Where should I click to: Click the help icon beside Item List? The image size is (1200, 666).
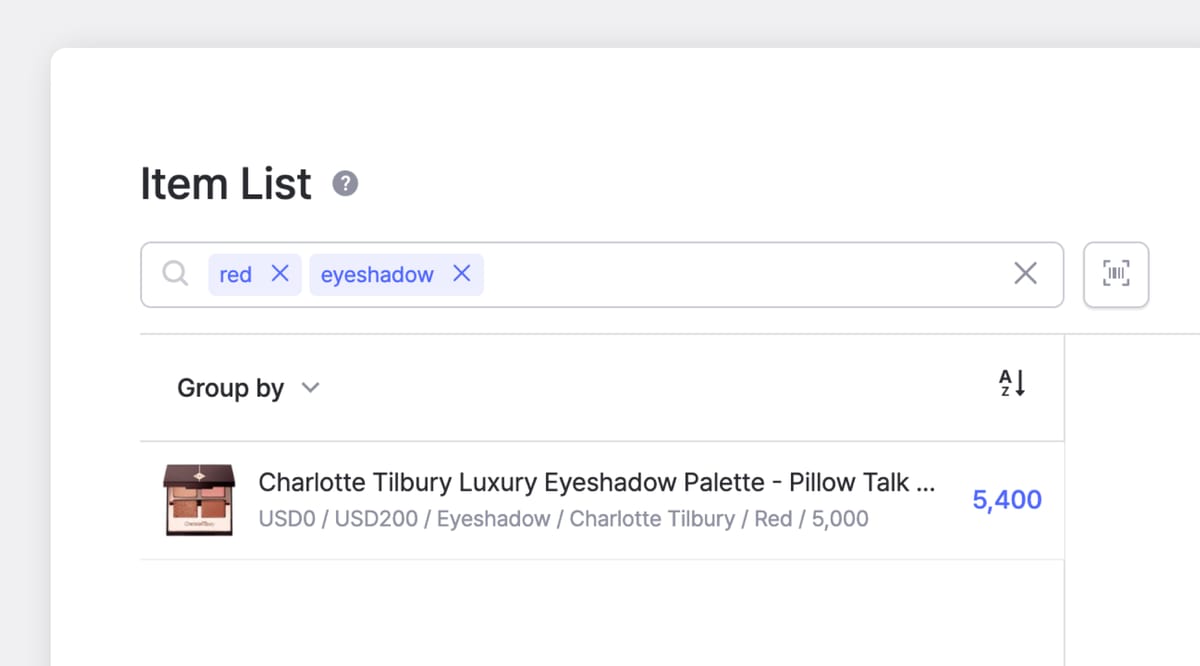(345, 184)
